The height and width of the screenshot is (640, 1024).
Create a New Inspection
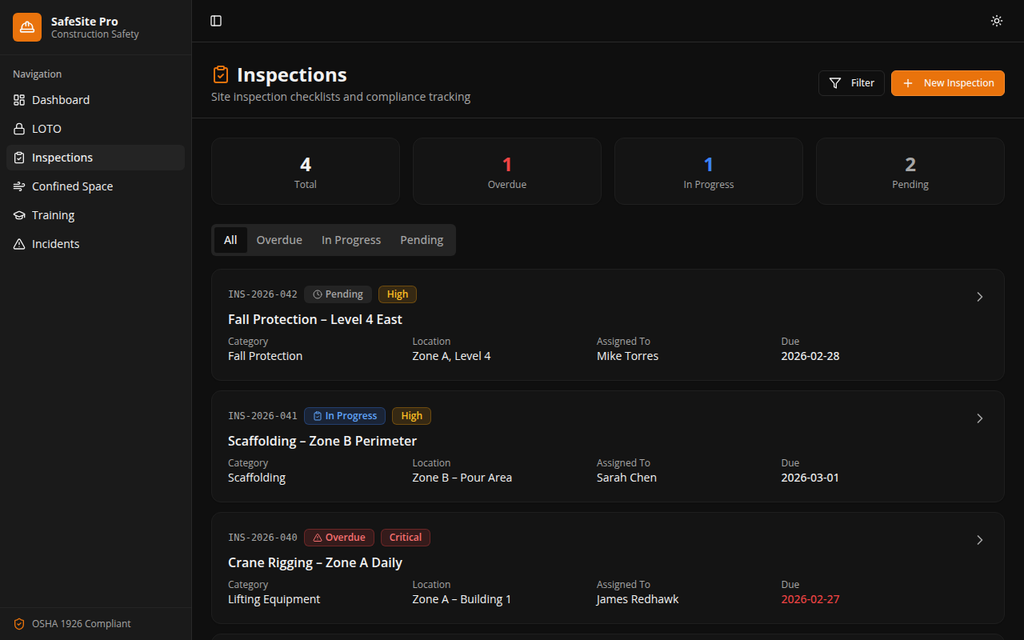point(947,83)
